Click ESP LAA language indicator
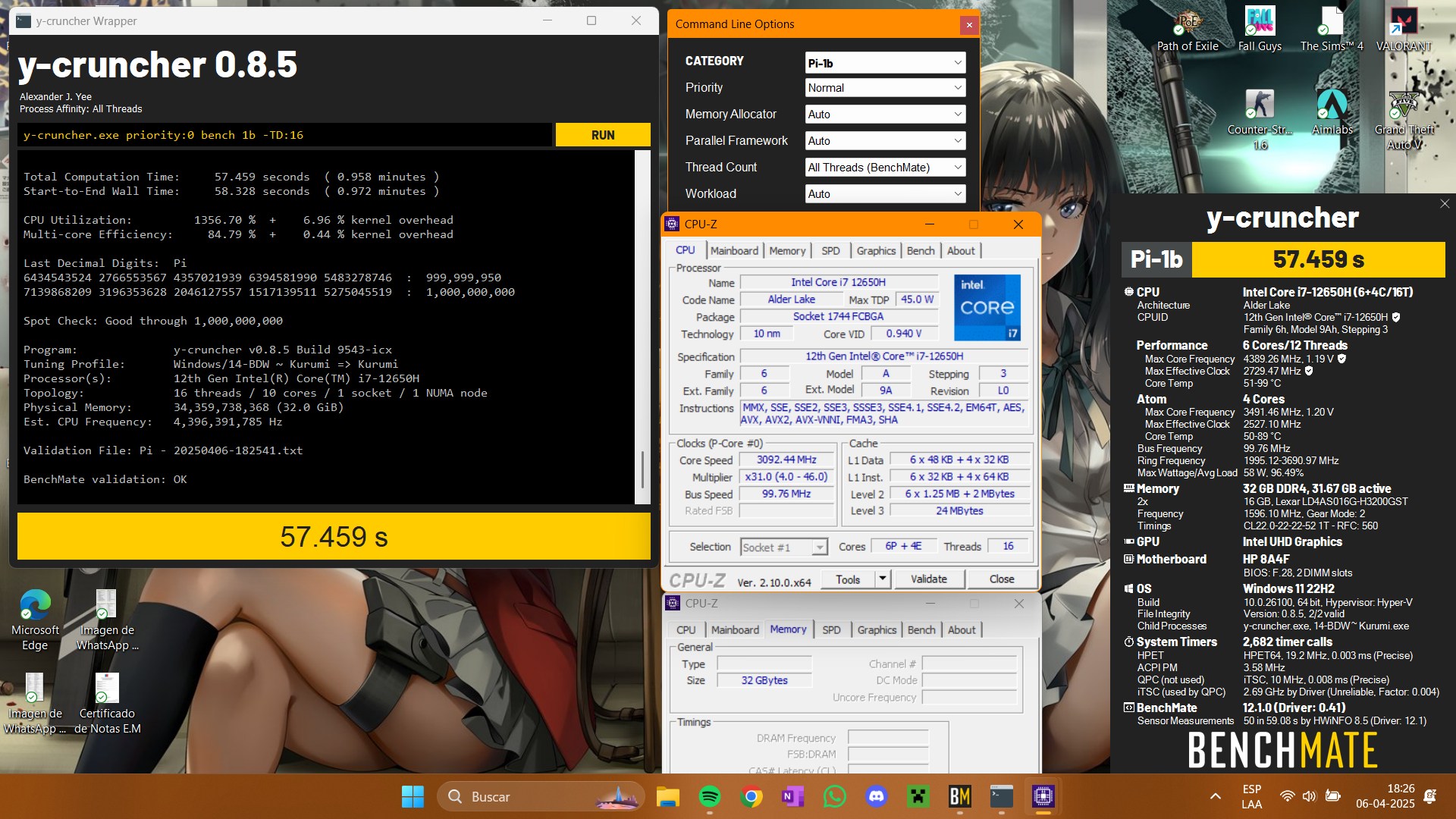Viewport: 1456px width, 819px height. coord(1252,796)
